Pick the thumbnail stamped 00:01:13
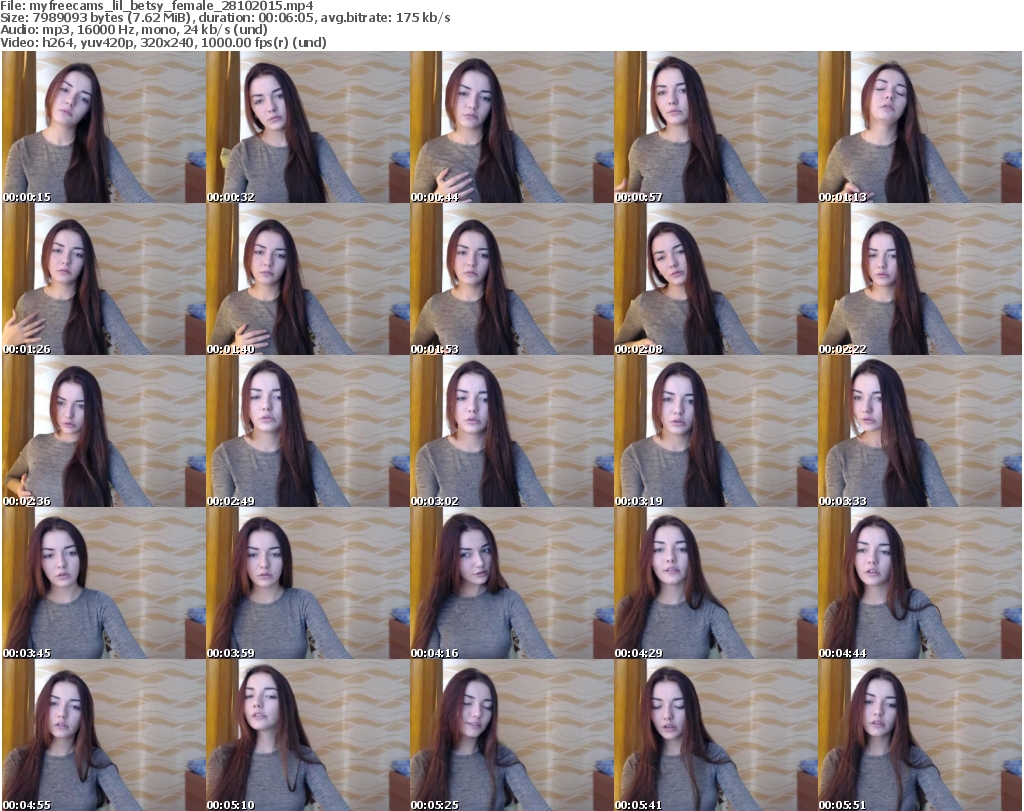 920,127
